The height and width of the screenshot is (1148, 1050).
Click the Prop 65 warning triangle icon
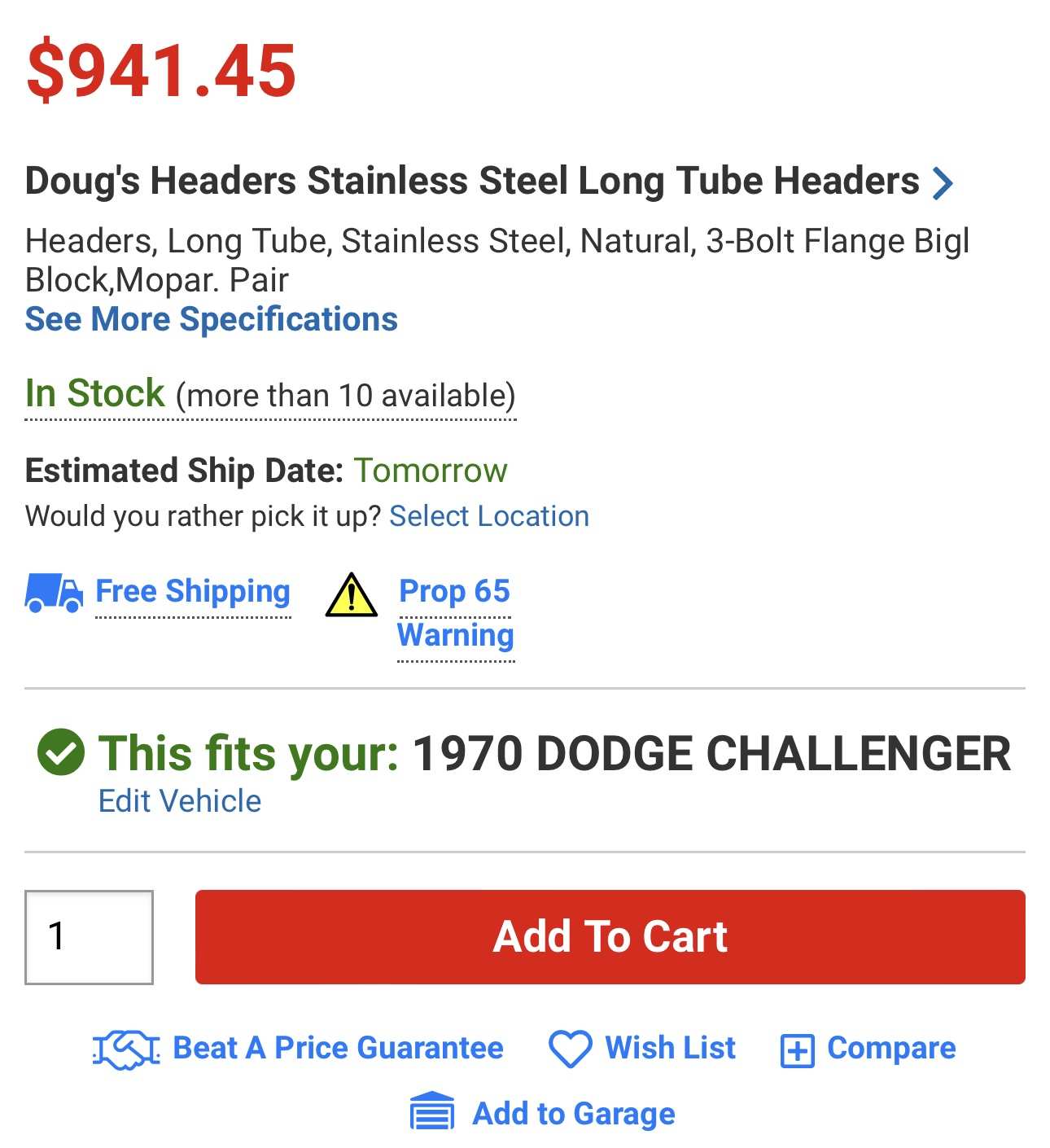point(351,595)
